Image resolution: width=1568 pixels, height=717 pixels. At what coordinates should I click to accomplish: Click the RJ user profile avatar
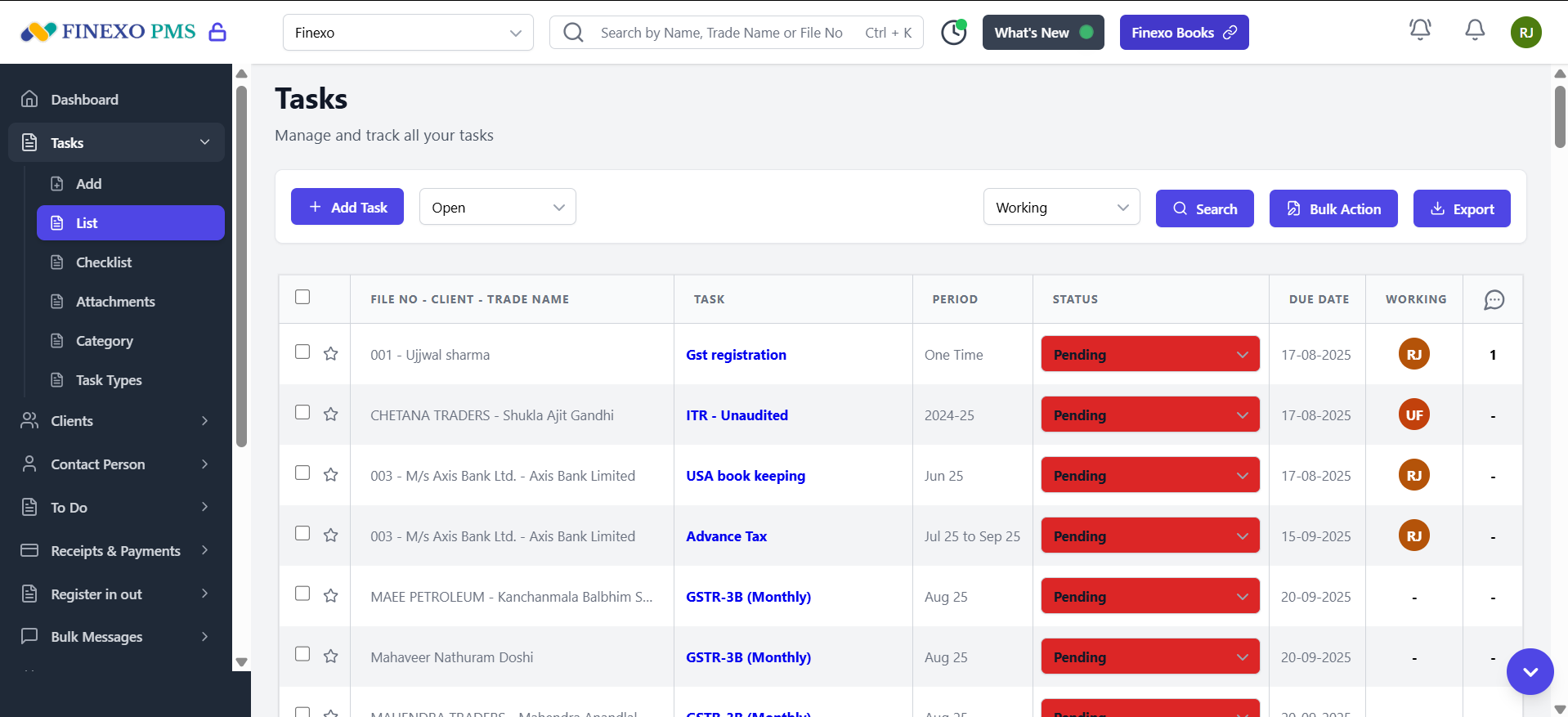pos(1525,33)
